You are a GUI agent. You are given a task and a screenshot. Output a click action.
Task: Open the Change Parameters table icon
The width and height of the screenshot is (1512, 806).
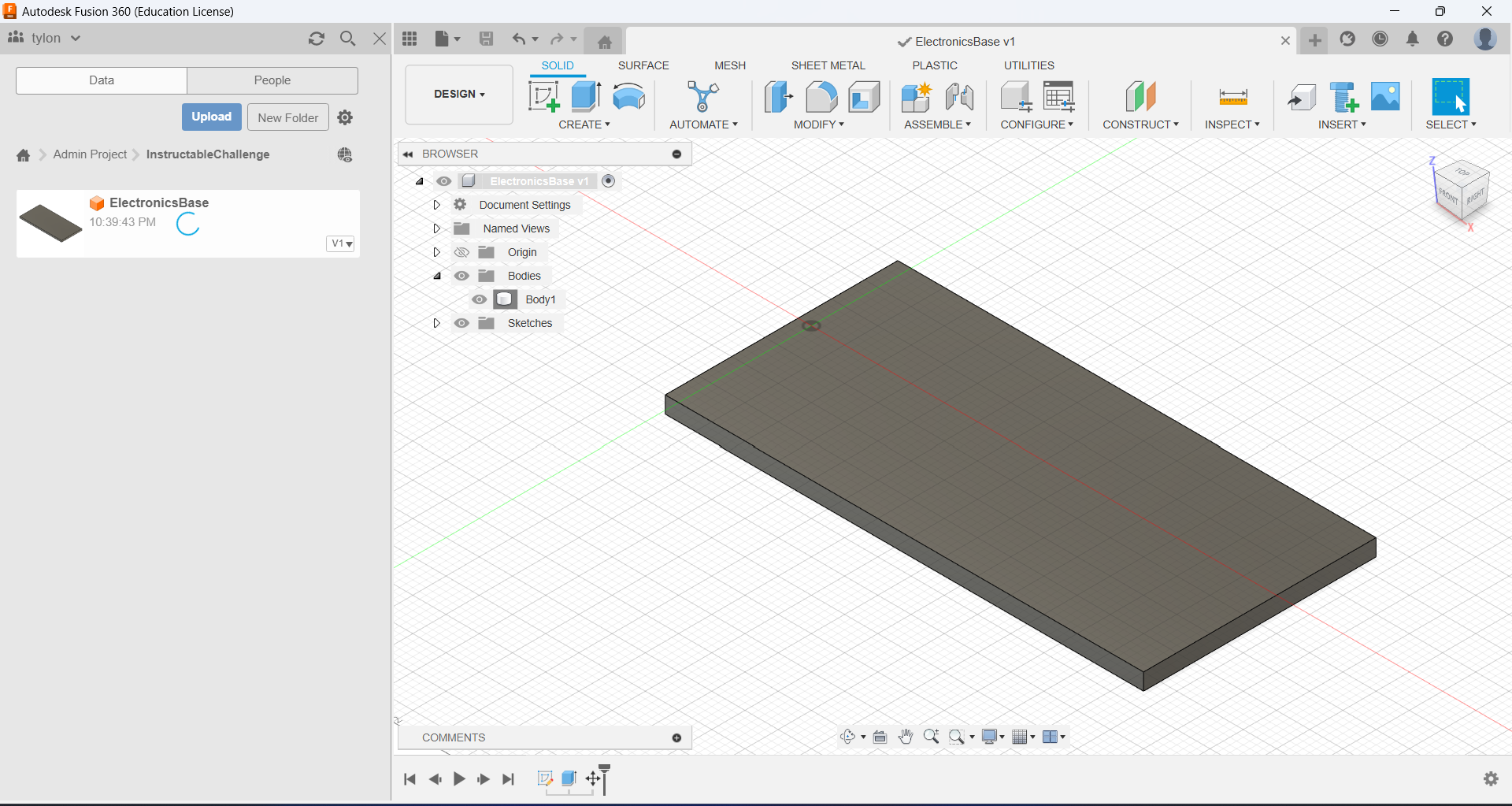(1059, 97)
